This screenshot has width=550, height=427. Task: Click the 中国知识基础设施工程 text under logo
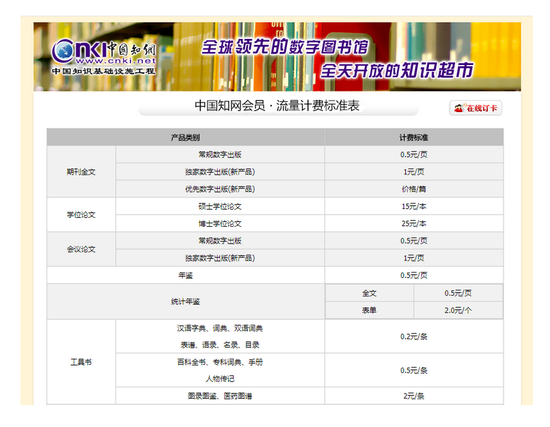pos(103,71)
